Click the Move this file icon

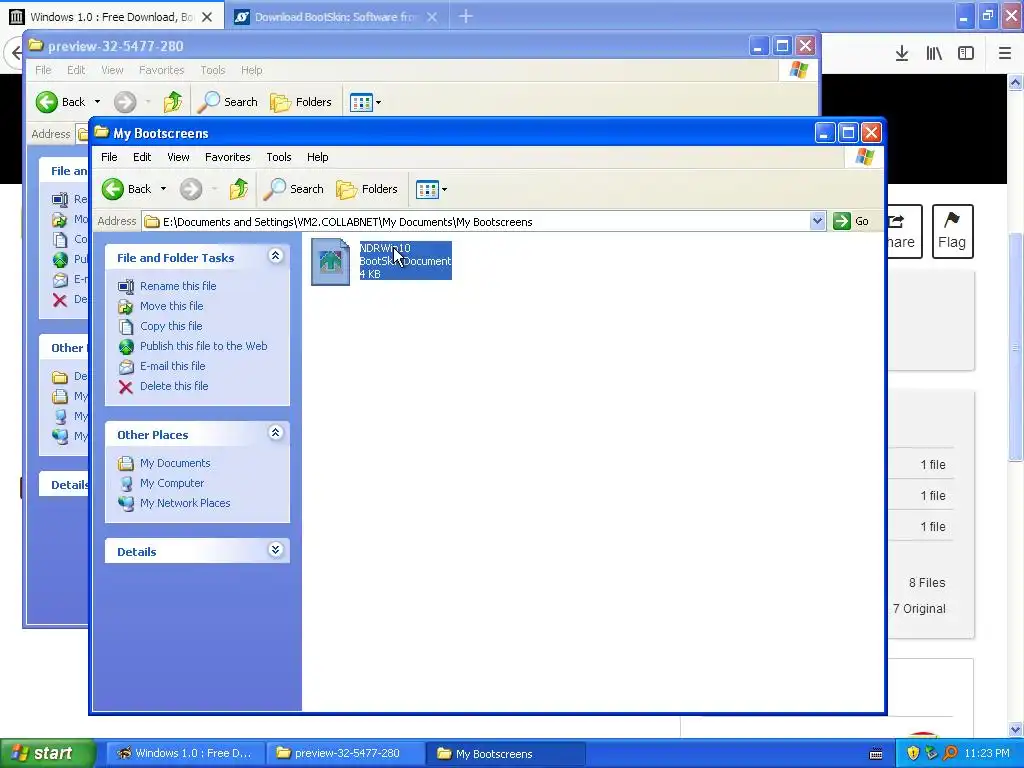[126, 306]
